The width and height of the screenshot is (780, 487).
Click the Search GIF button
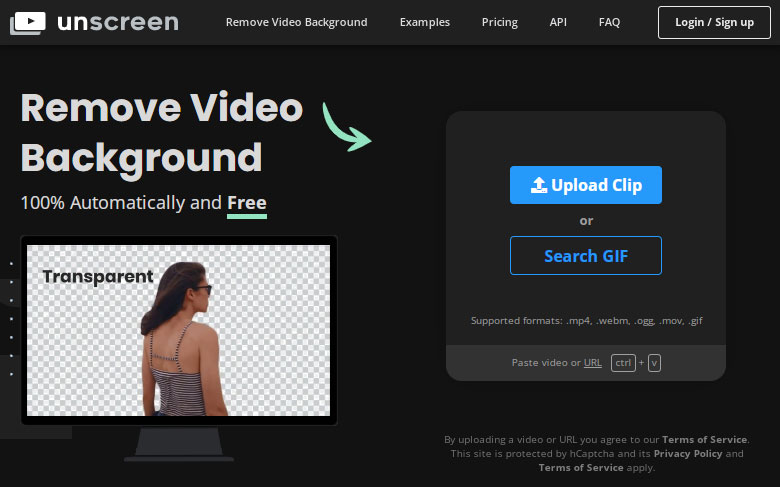click(586, 256)
